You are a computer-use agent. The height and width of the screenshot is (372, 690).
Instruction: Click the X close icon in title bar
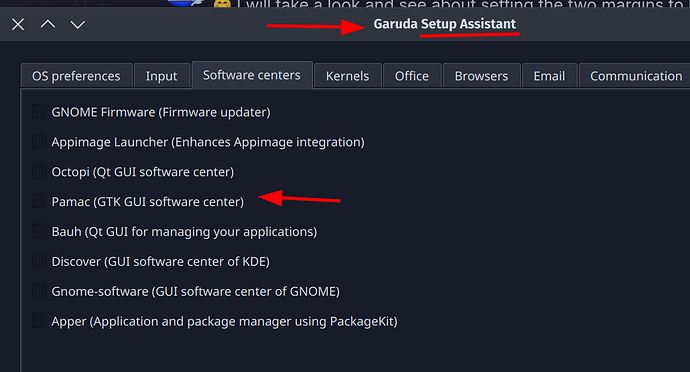(x=18, y=24)
